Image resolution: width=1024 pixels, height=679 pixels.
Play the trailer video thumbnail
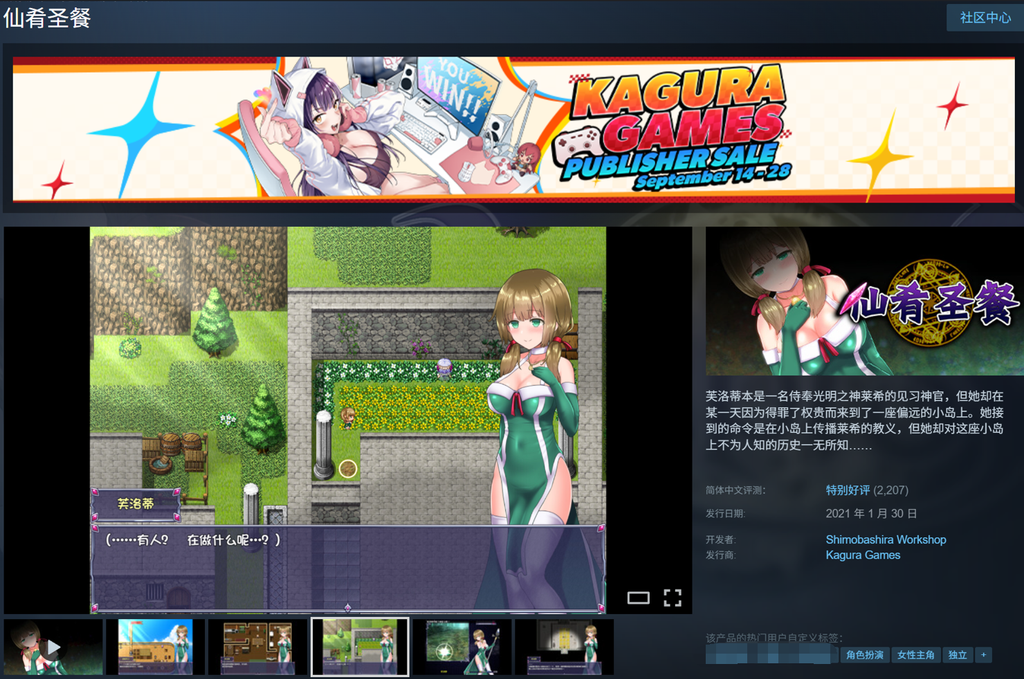pyautogui.click(x=54, y=647)
